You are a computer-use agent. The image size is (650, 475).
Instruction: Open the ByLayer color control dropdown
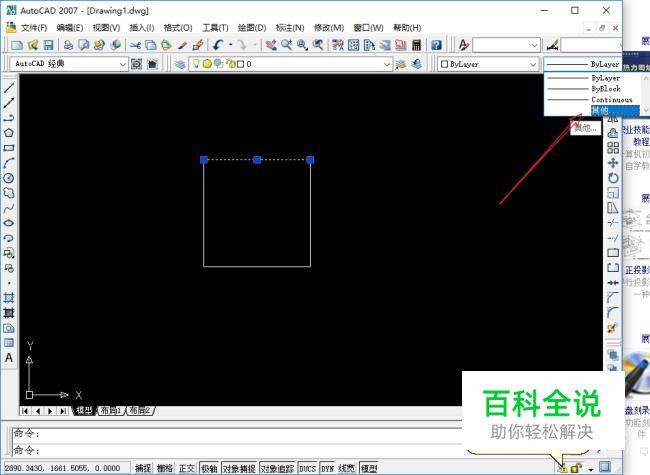pyautogui.click(x=533, y=64)
